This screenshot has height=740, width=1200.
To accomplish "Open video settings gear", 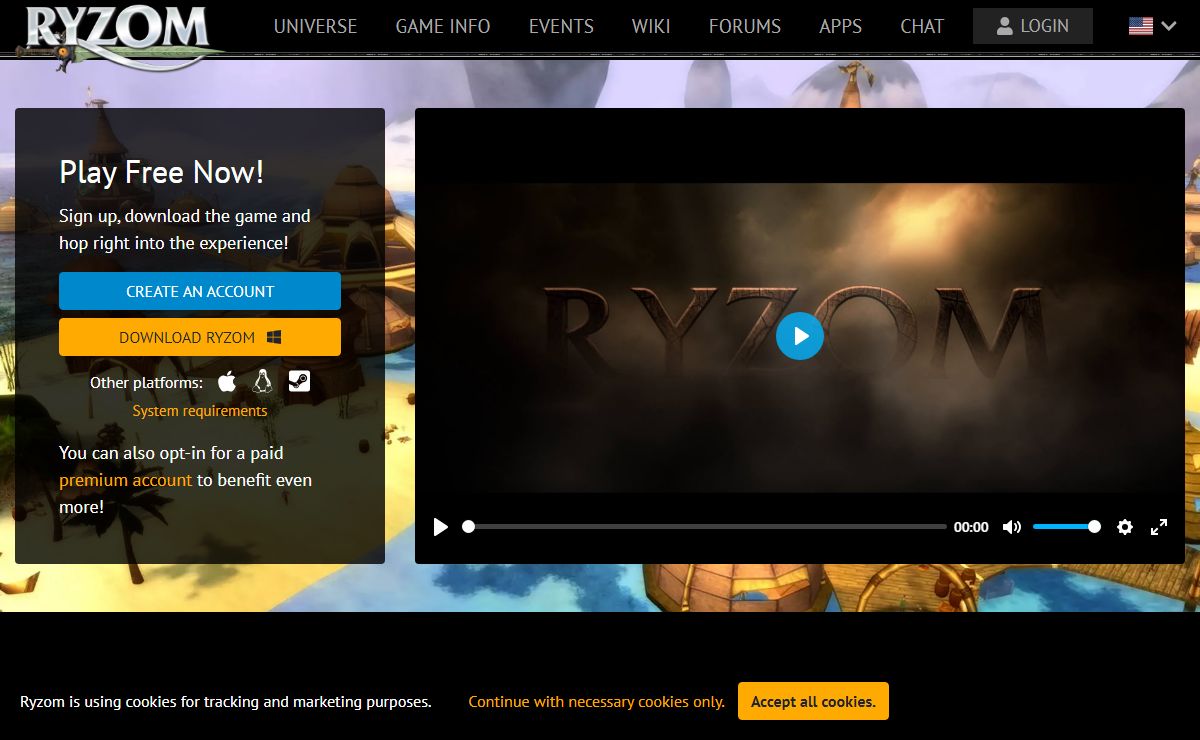I will click(1125, 527).
